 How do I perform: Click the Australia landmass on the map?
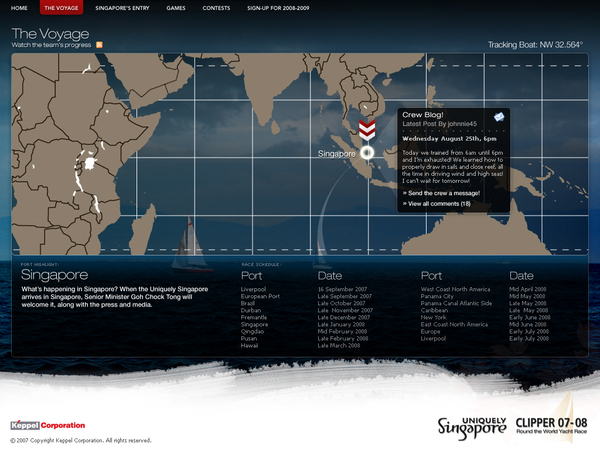pyautogui.click(x=478, y=233)
